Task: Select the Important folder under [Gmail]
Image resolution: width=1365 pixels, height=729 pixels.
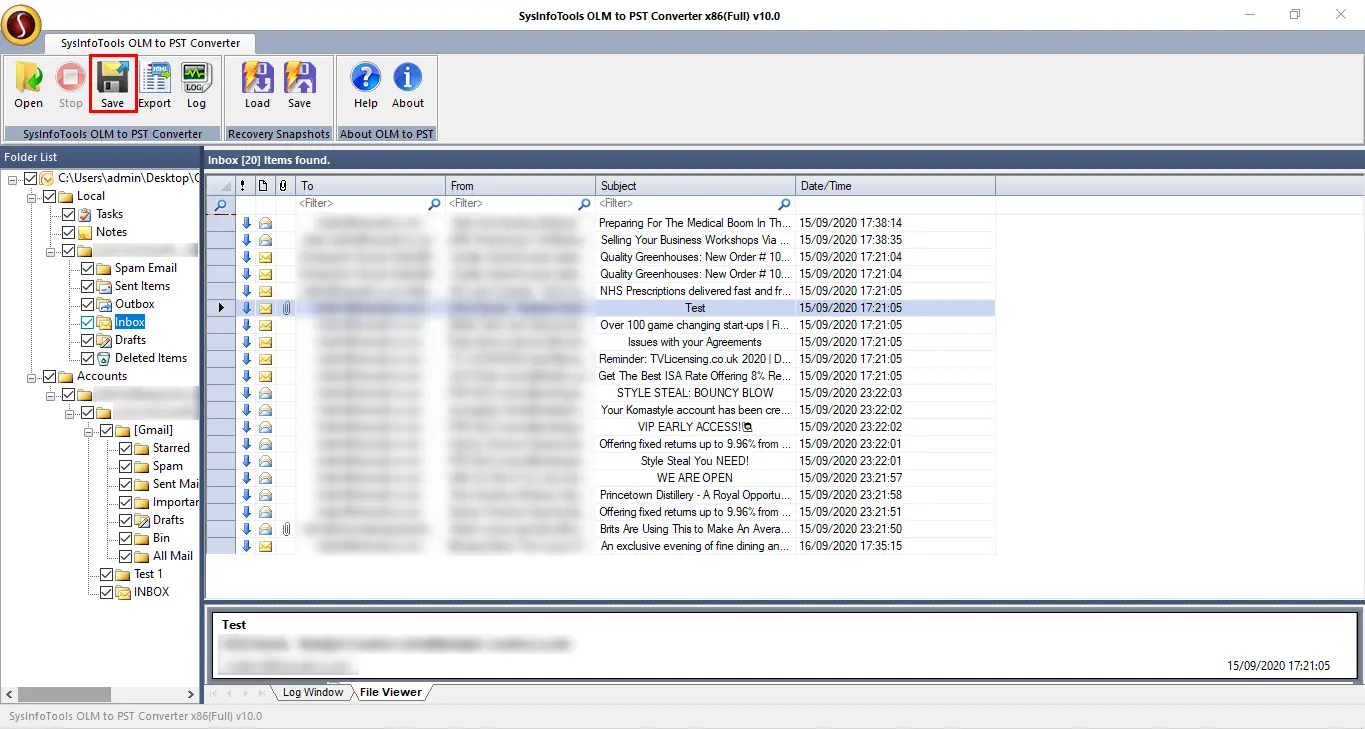Action: point(176,502)
